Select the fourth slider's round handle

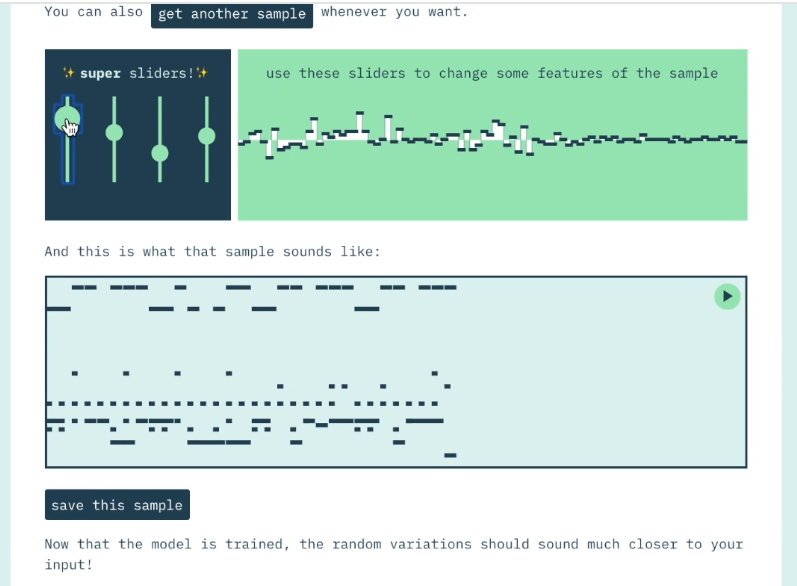coord(207,135)
